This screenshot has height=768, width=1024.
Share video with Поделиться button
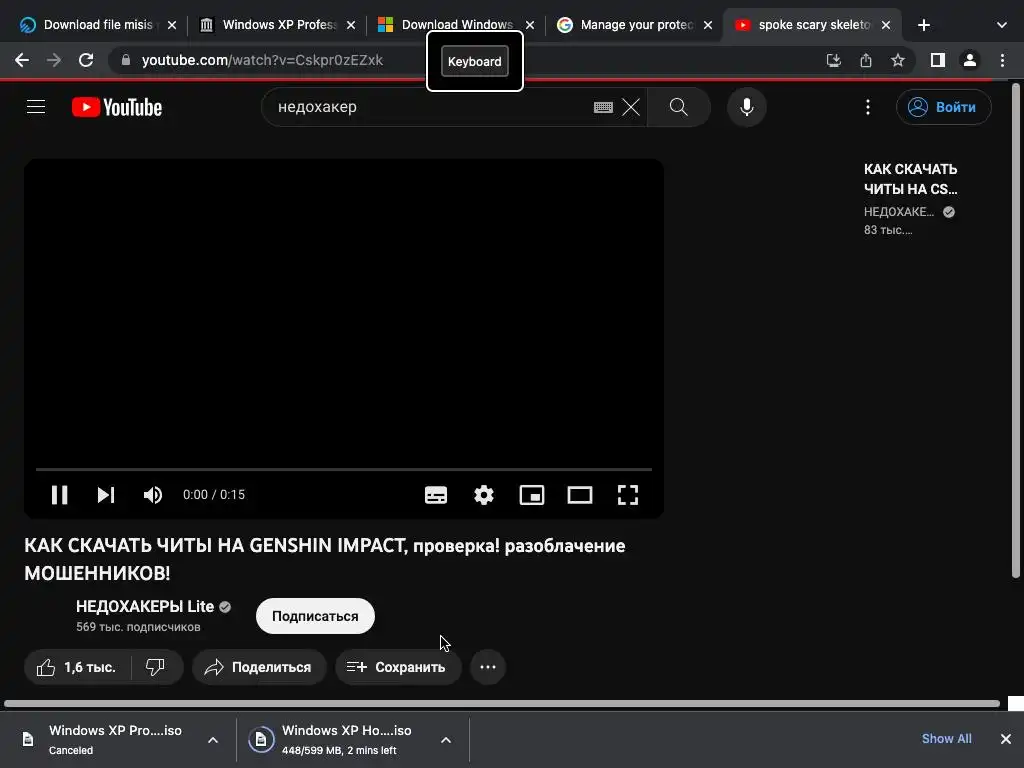259,667
